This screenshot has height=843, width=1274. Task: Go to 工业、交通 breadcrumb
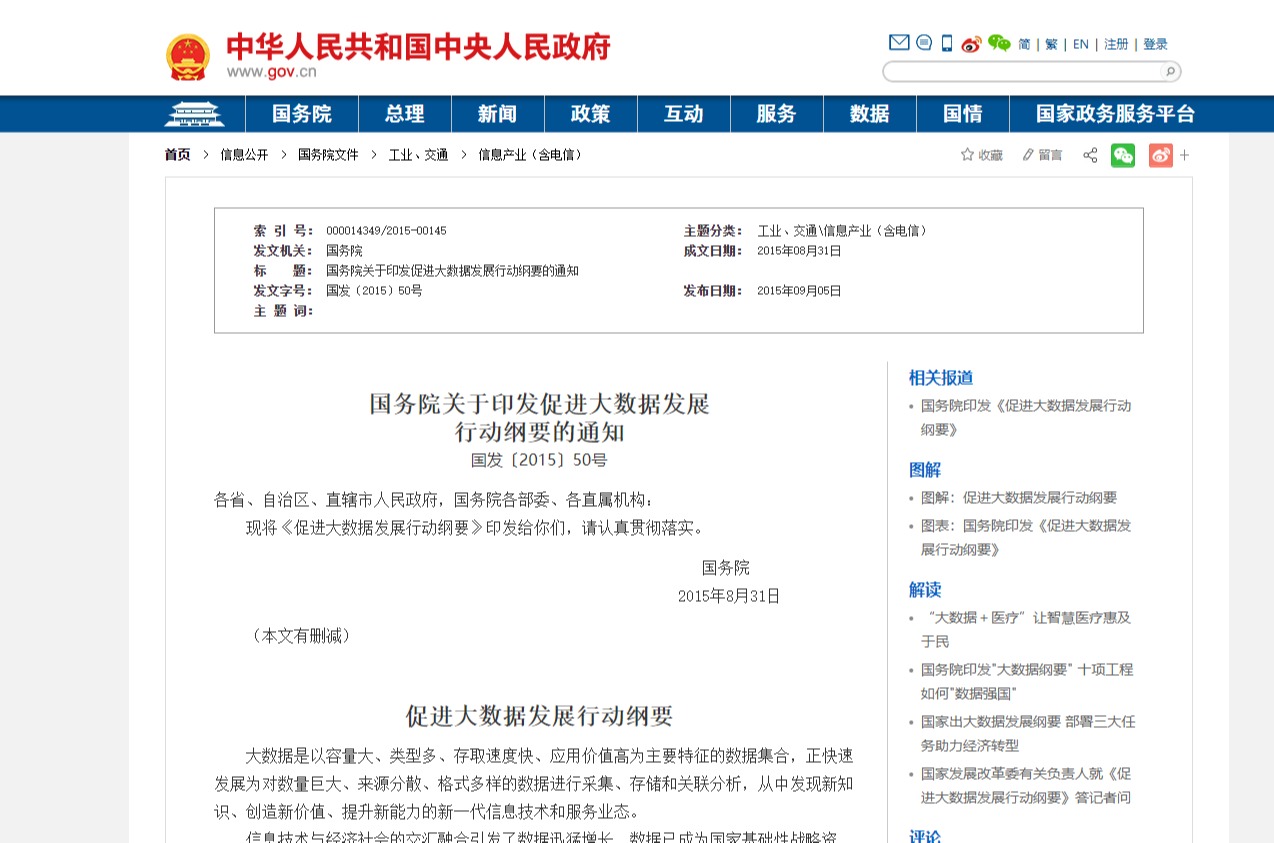pos(418,155)
